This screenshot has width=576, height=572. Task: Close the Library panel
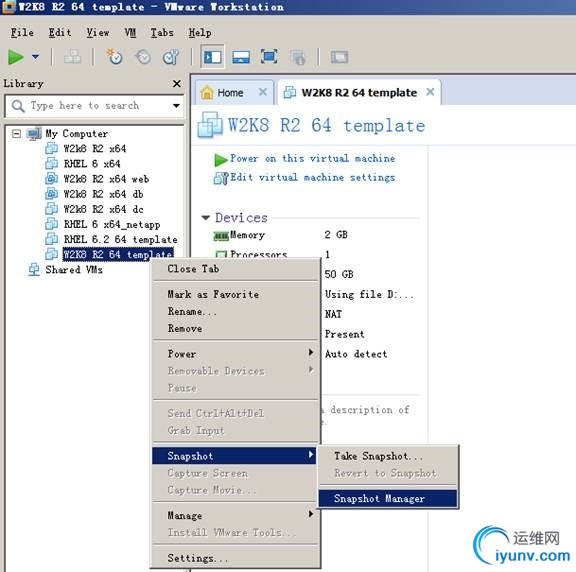point(177,84)
